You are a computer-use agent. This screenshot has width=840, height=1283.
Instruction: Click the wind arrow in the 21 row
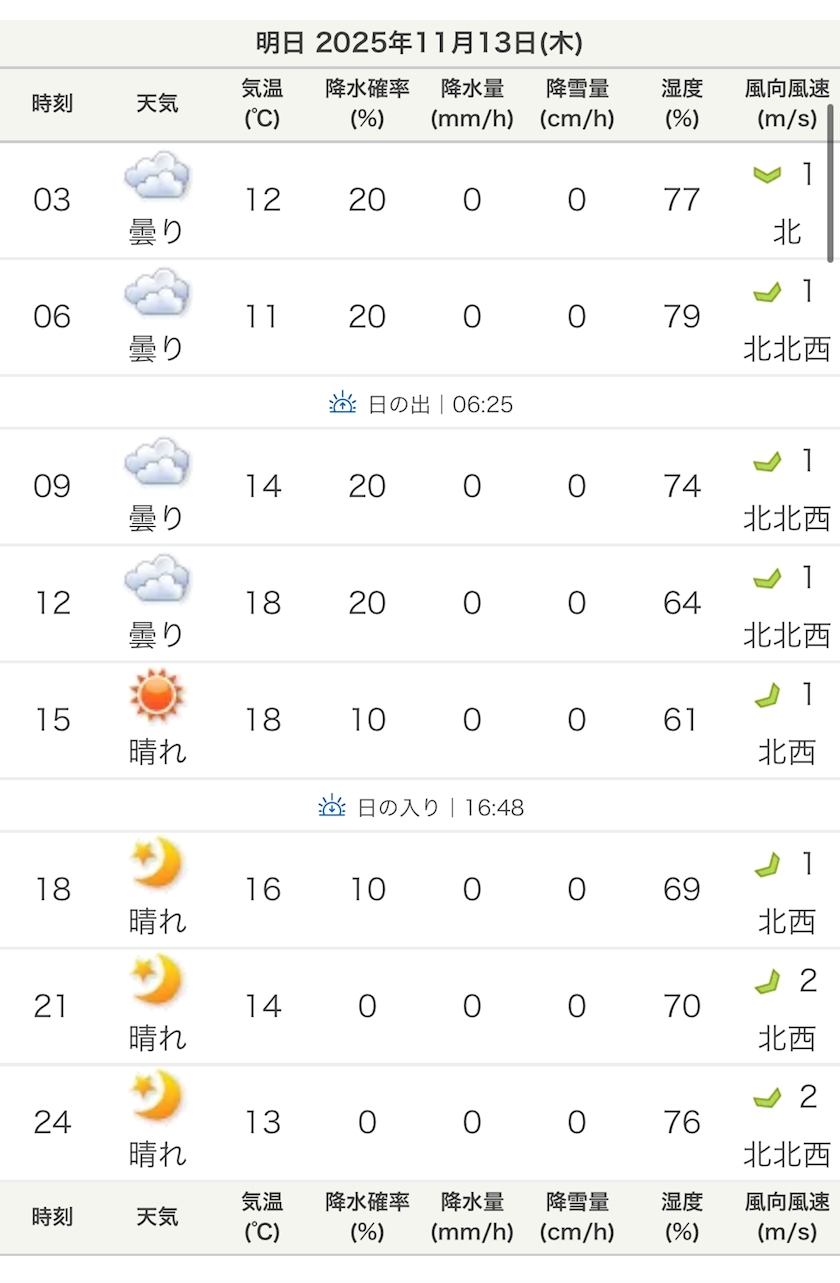767,982
